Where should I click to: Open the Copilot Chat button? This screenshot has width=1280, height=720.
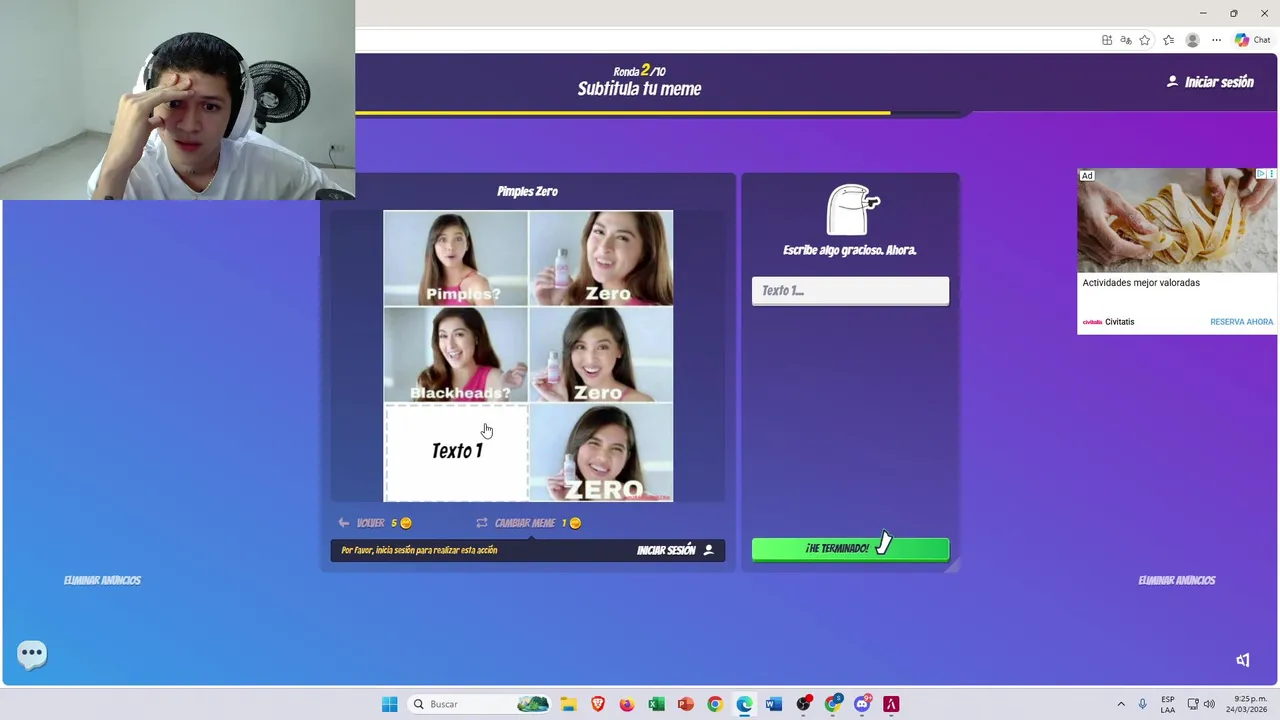1253,40
